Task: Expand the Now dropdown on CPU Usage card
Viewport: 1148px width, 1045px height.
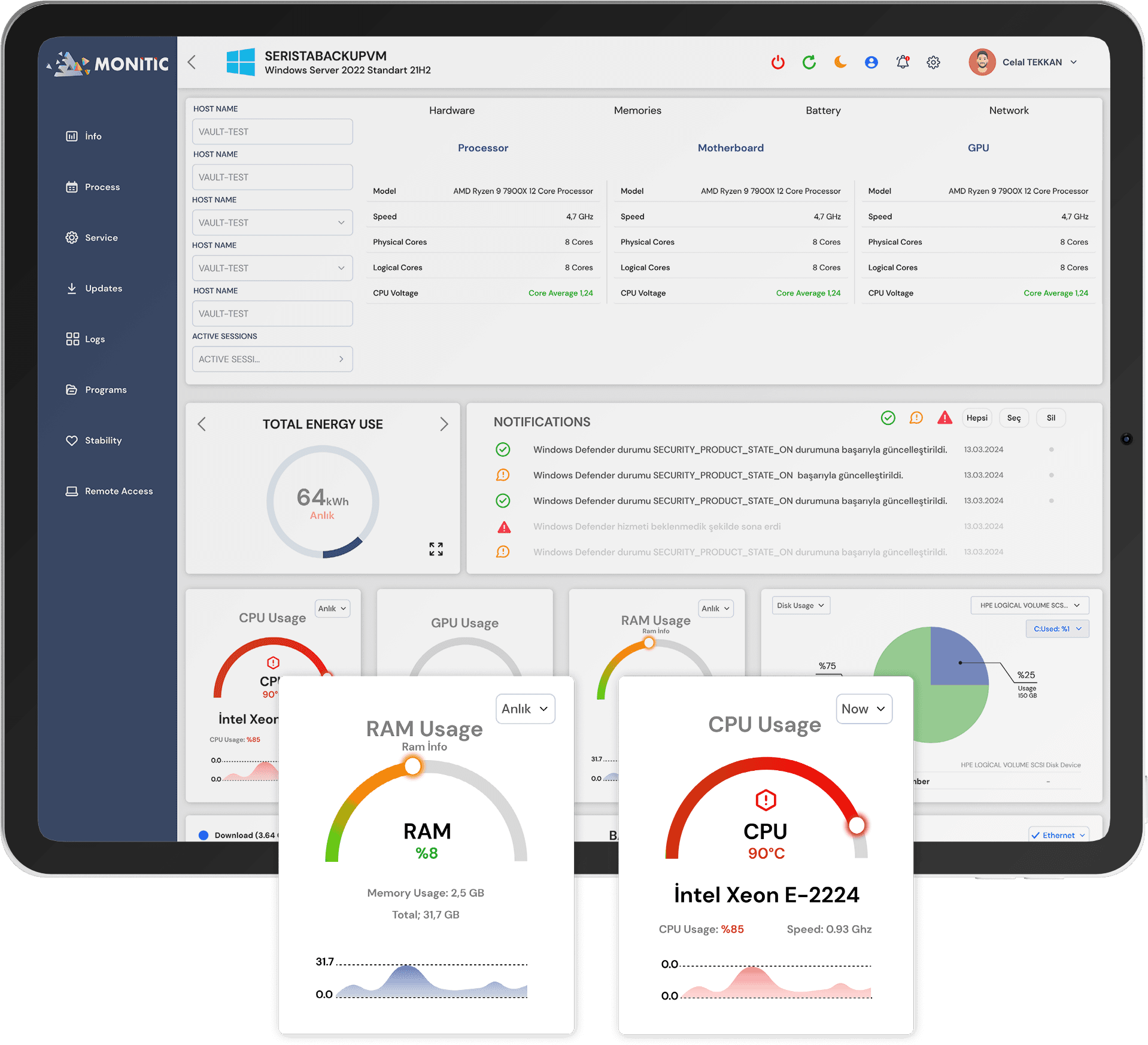Action: pyautogui.click(x=864, y=709)
